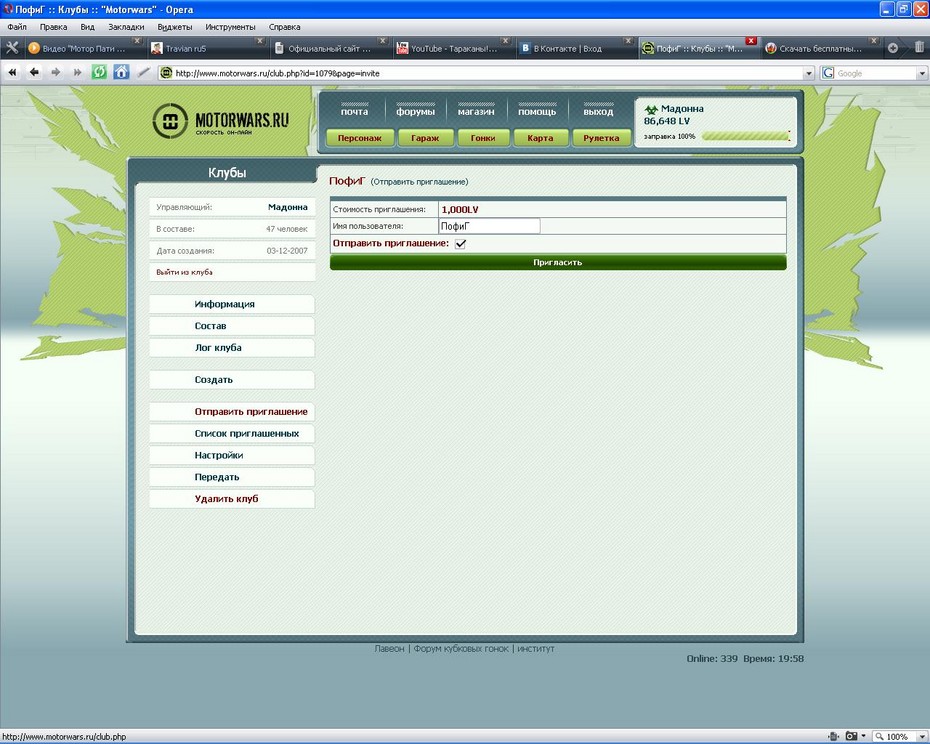
Task: Open the 'Закладки' menu
Action: (125, 27)
